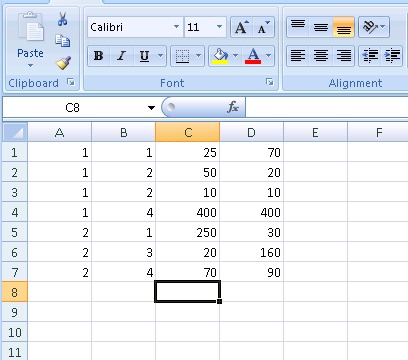Click cell C4 containing 400

[188, 212]
